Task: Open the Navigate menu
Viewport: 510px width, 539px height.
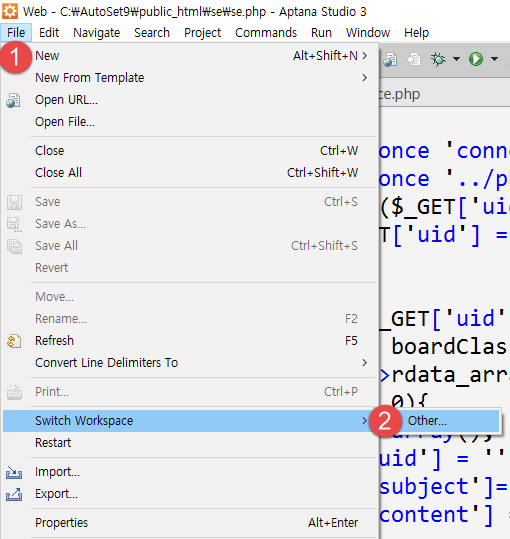Action: 97,33
